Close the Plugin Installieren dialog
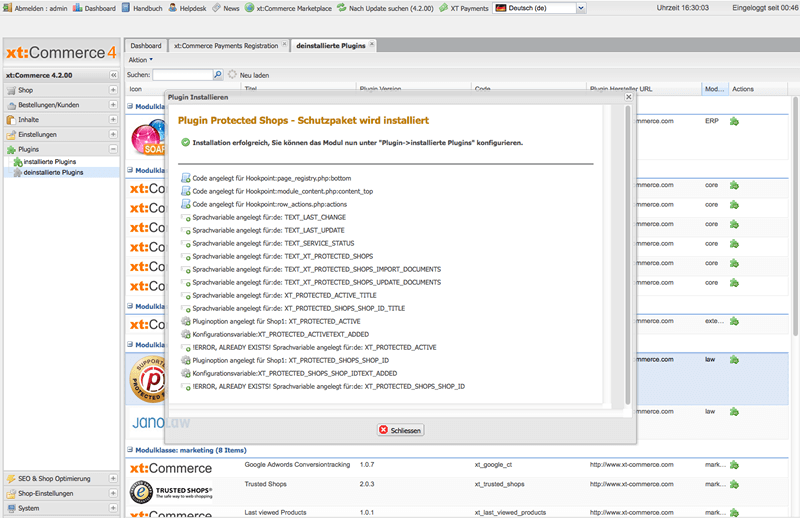This screenshot has height=518, width=800. click(x=629, y=97)
